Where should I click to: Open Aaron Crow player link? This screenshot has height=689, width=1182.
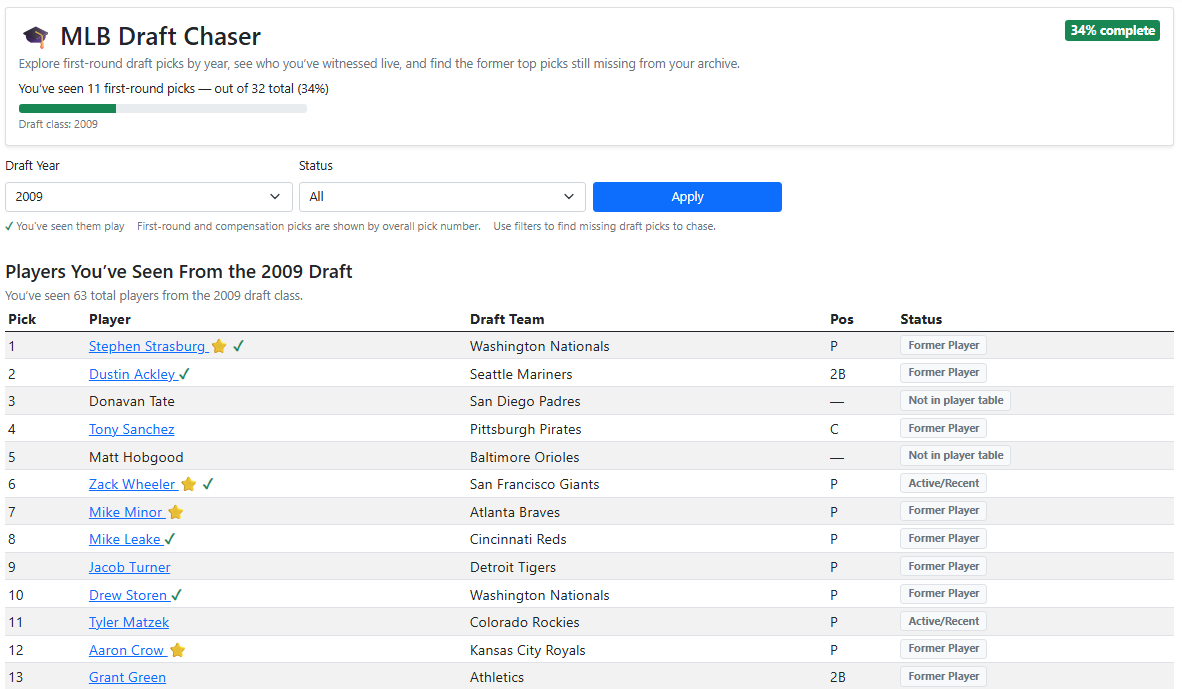click(x=127, y=650)
